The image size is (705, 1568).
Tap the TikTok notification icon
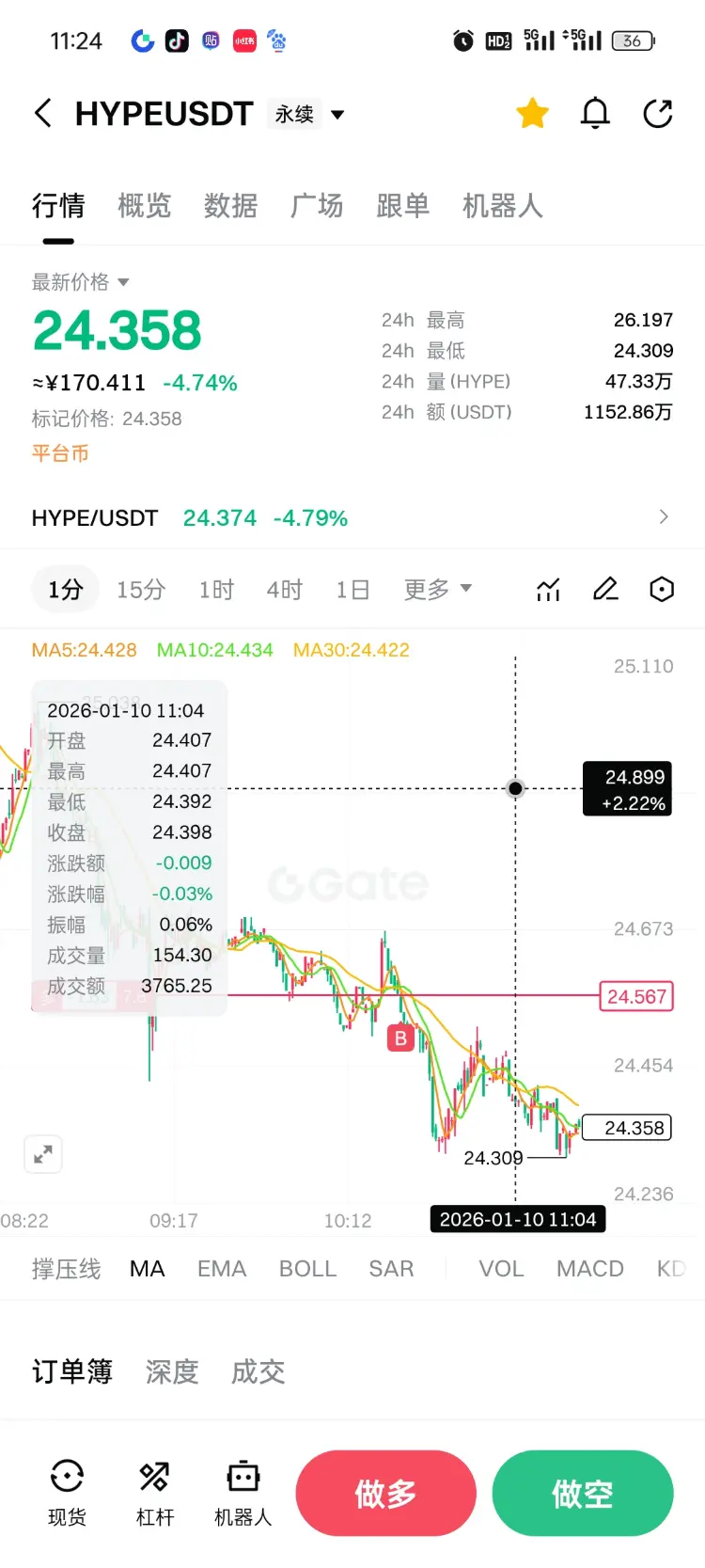pyautogui.click(x=177, y=40)
